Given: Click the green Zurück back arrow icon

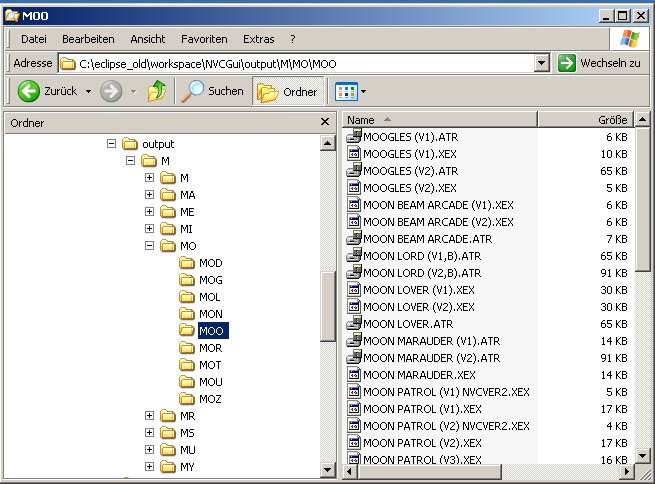Looking at the screenshot, I should 28,91.
